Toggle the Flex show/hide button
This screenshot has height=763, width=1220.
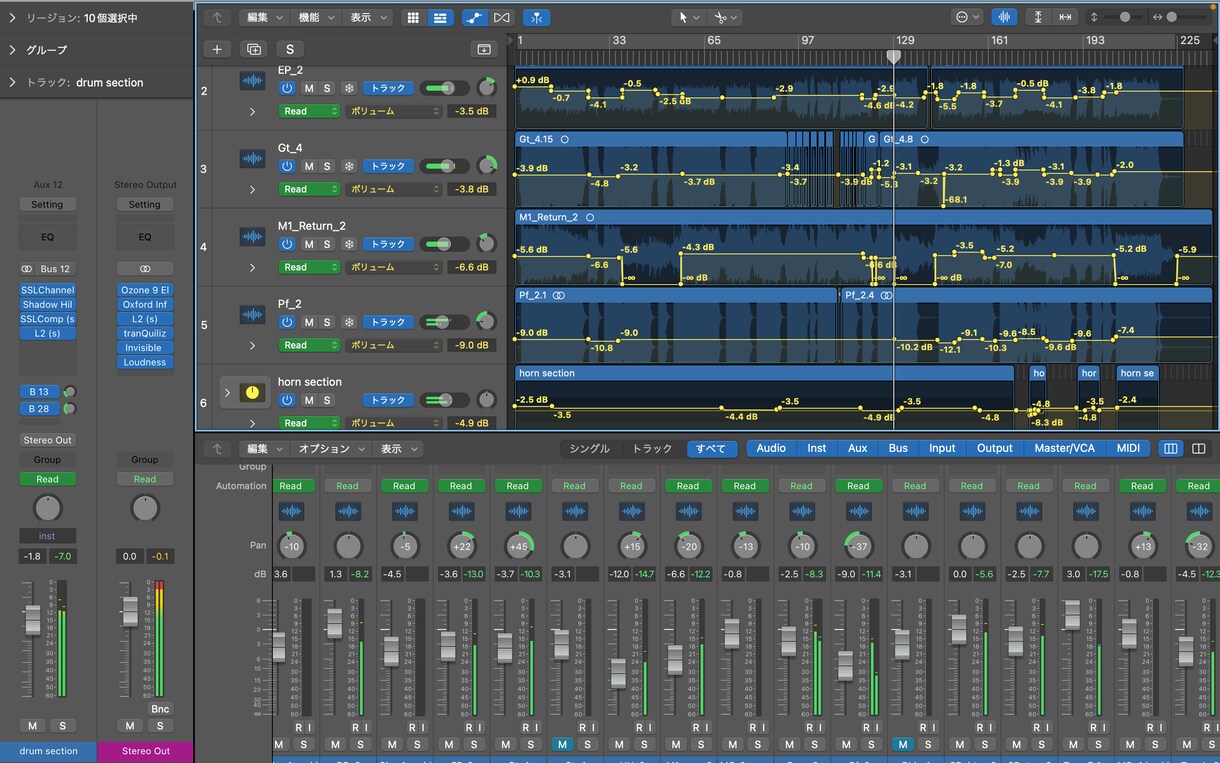coord(502,17)
